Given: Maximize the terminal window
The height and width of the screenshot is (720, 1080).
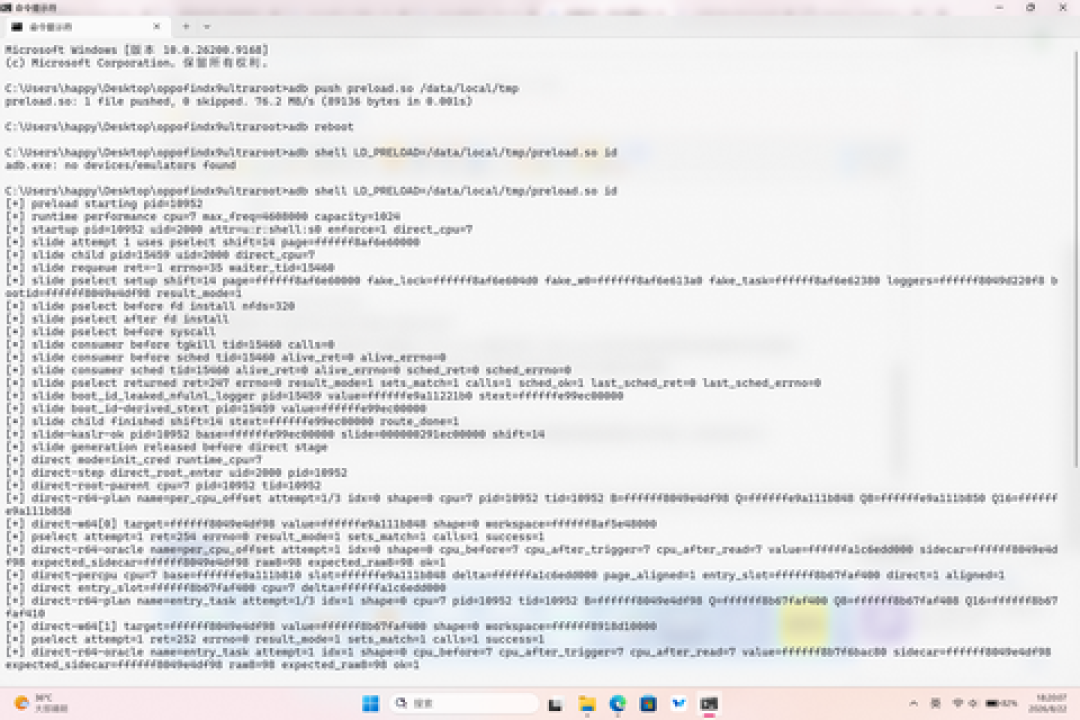Looking at the screenshot, I should (x=1030, y=8).
